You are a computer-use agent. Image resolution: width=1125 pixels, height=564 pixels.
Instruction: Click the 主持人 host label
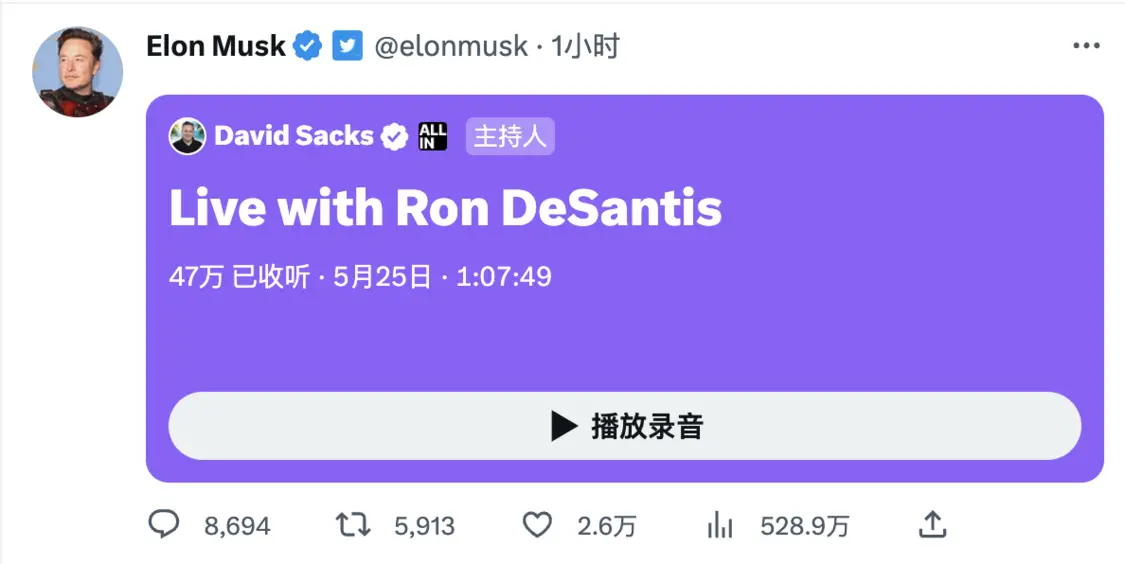[510, 137]
